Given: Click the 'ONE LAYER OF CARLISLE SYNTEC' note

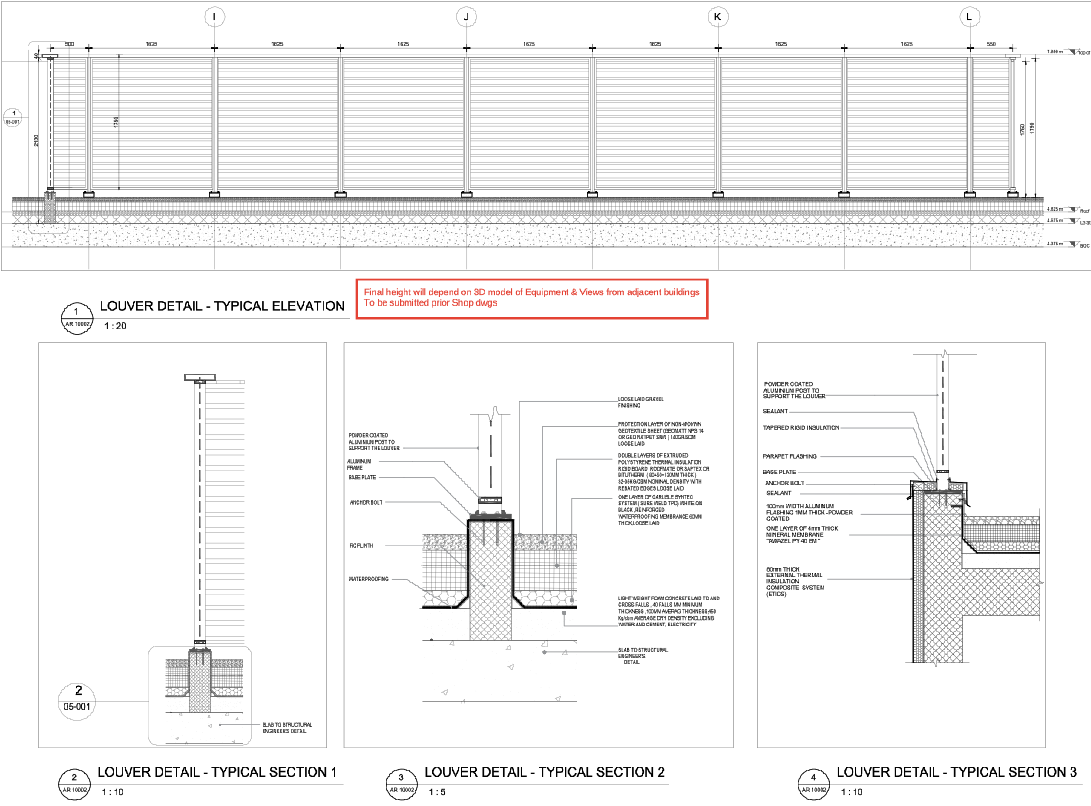Looking at the screenshot, I should [x=660, y=510].
